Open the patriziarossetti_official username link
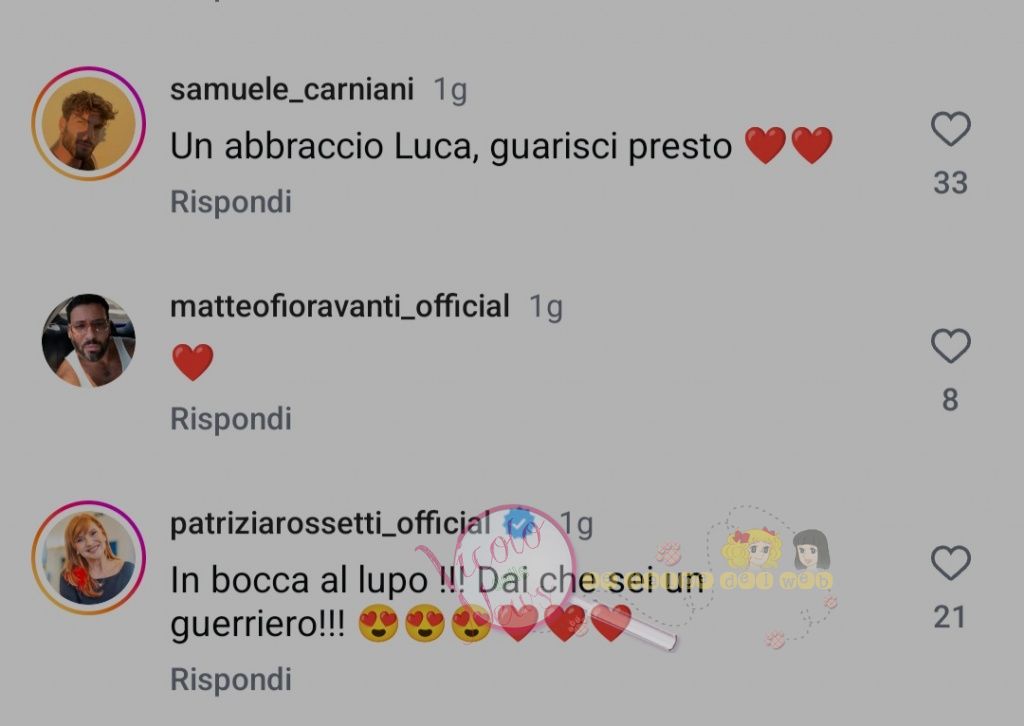This screenshot has height=726, width=1024. coord(330,523)
